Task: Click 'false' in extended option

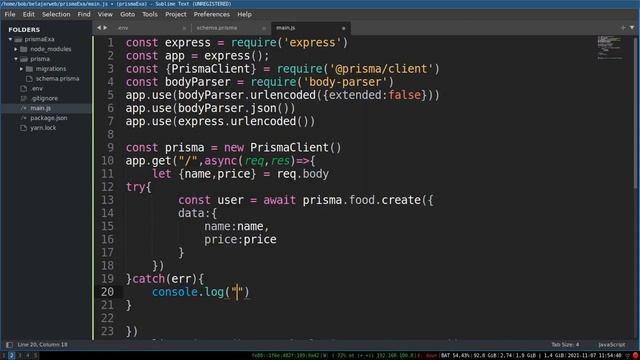Action: (404, 95)
